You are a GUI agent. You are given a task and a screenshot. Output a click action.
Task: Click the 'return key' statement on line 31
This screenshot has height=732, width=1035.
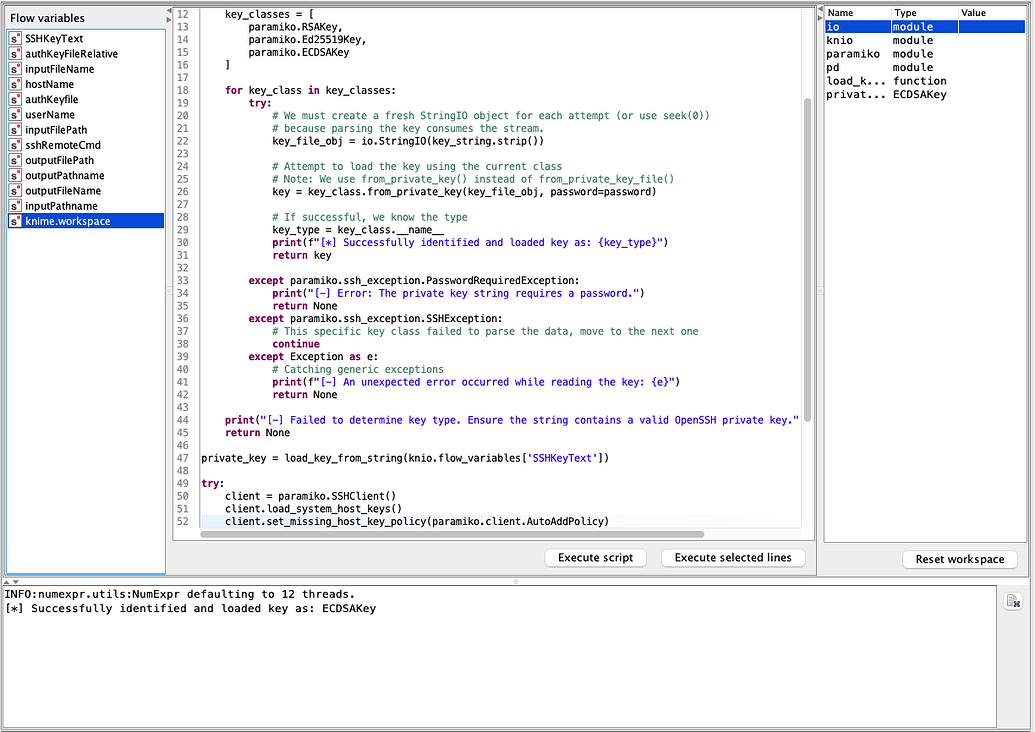[x=302, y=255]
